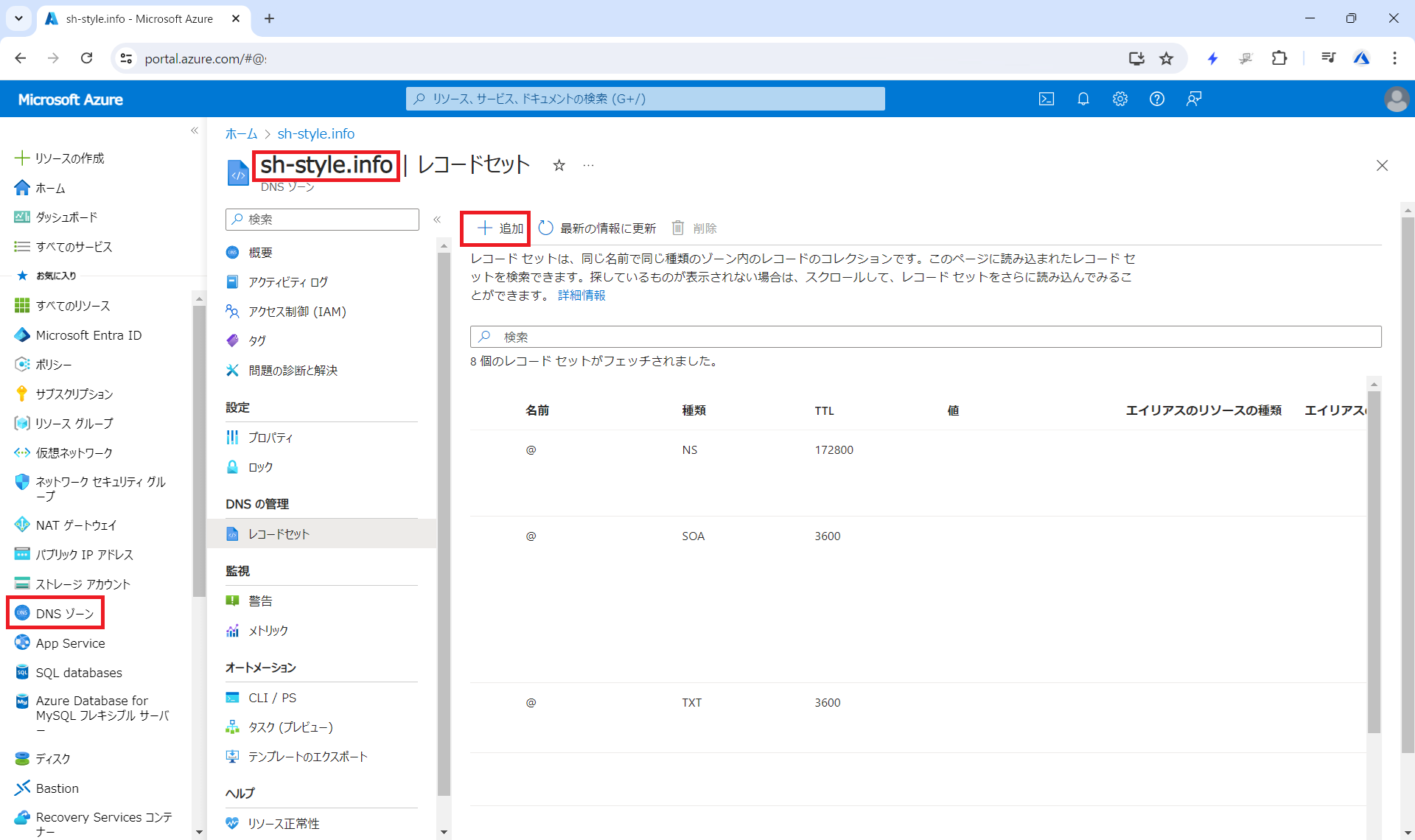Click 削除 delete button
The height and width of the screenshot is (840, 1415).
point(694,228)
